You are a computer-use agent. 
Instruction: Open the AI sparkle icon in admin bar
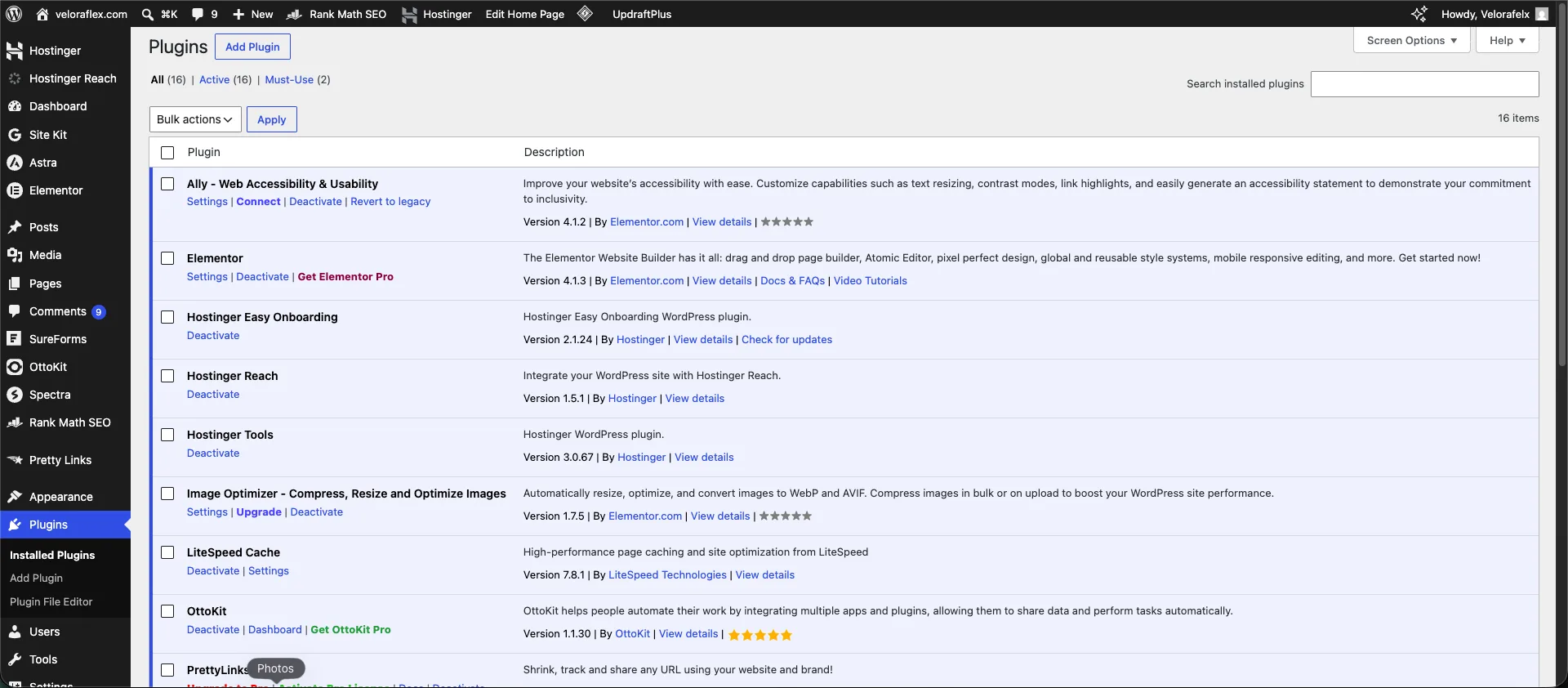coord(1419,14)
